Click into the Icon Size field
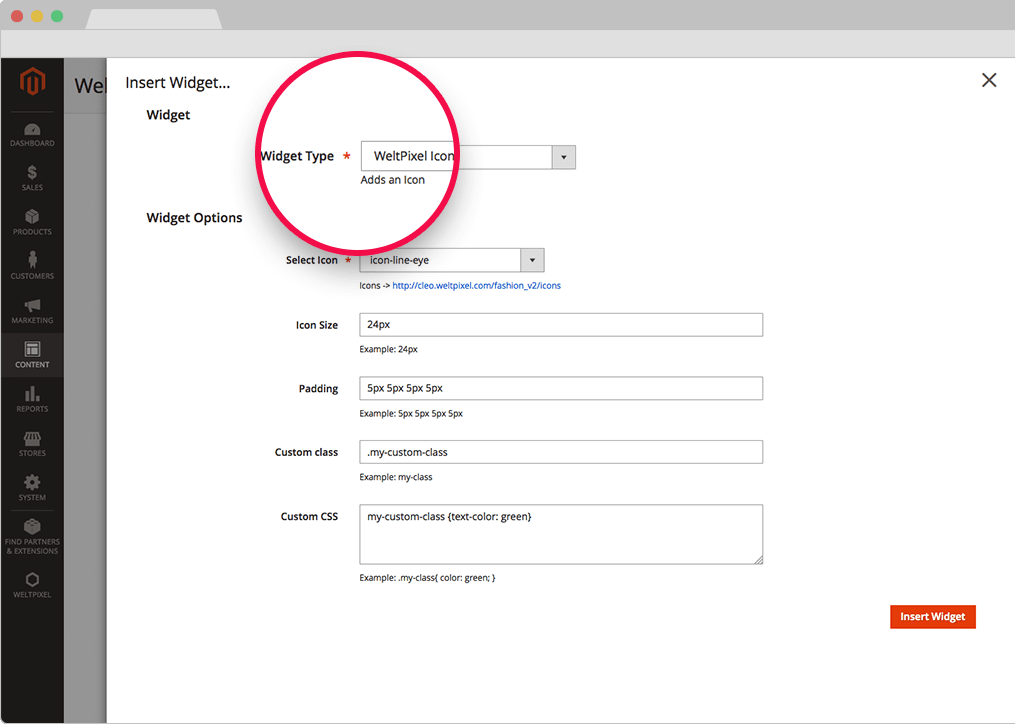This screenshot has height=724, width=1015. [560, 325]
